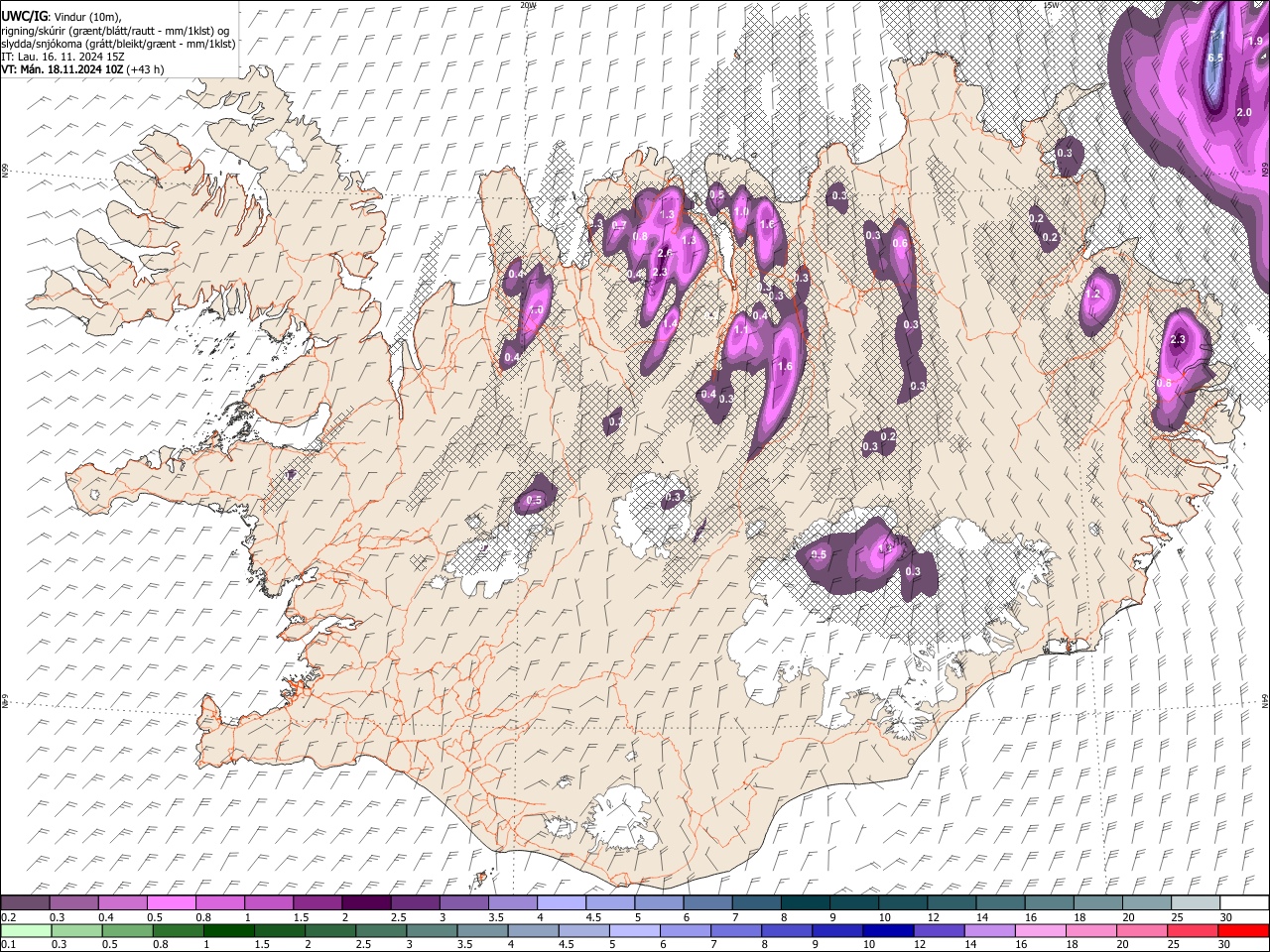Pick the crimson 25 rain legend swatch
The image size is (1270, 952).
(x=1195, y=931)
